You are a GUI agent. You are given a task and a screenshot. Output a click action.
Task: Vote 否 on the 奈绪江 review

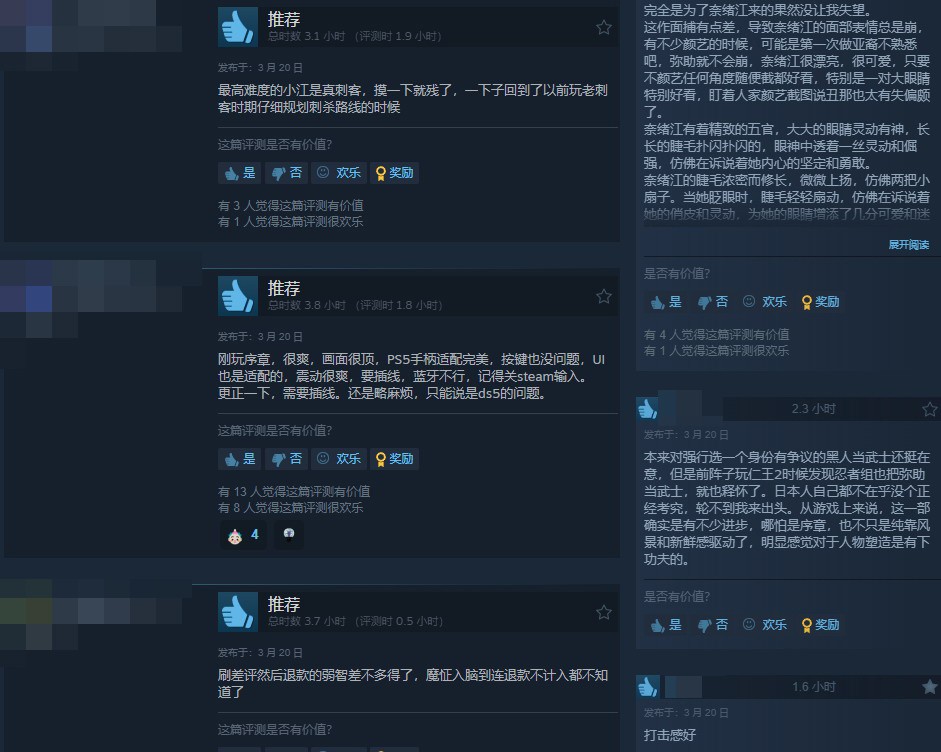(712, 302)
